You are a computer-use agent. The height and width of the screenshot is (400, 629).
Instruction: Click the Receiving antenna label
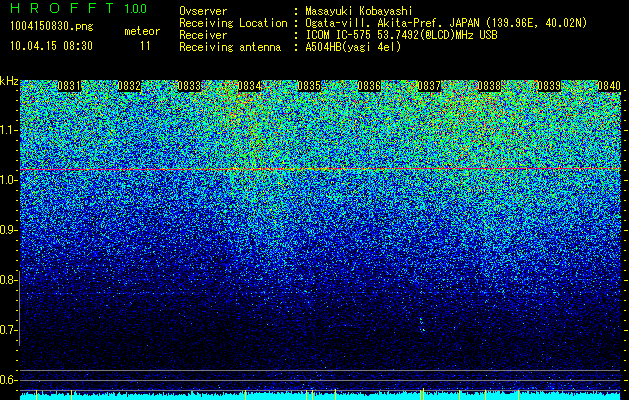[x=230, y=47]
